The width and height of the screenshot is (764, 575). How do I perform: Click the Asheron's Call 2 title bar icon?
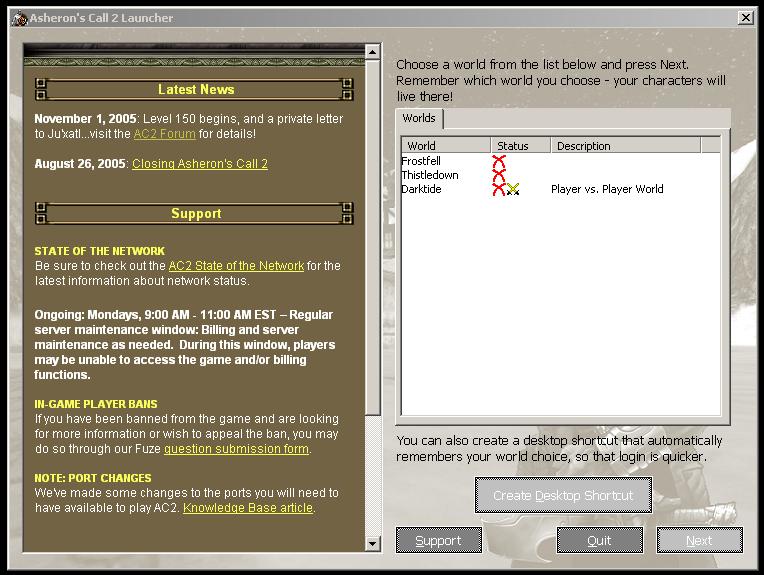tap(20, 19)
